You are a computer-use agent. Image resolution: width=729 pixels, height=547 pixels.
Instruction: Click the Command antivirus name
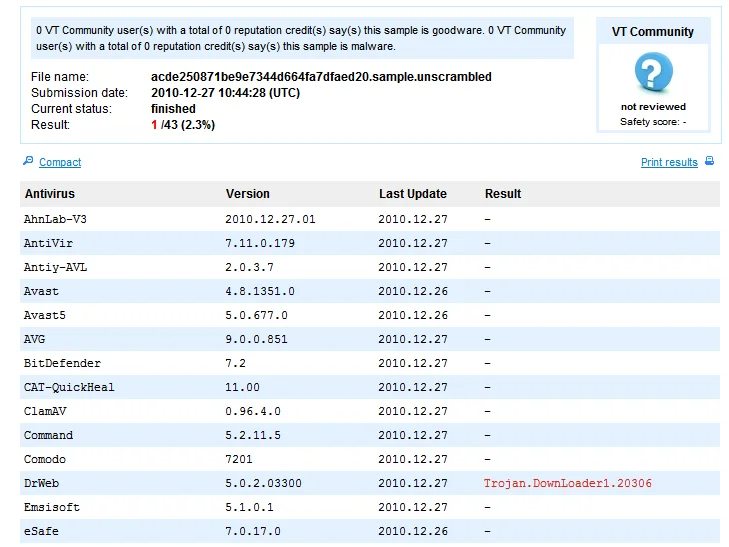48,435
